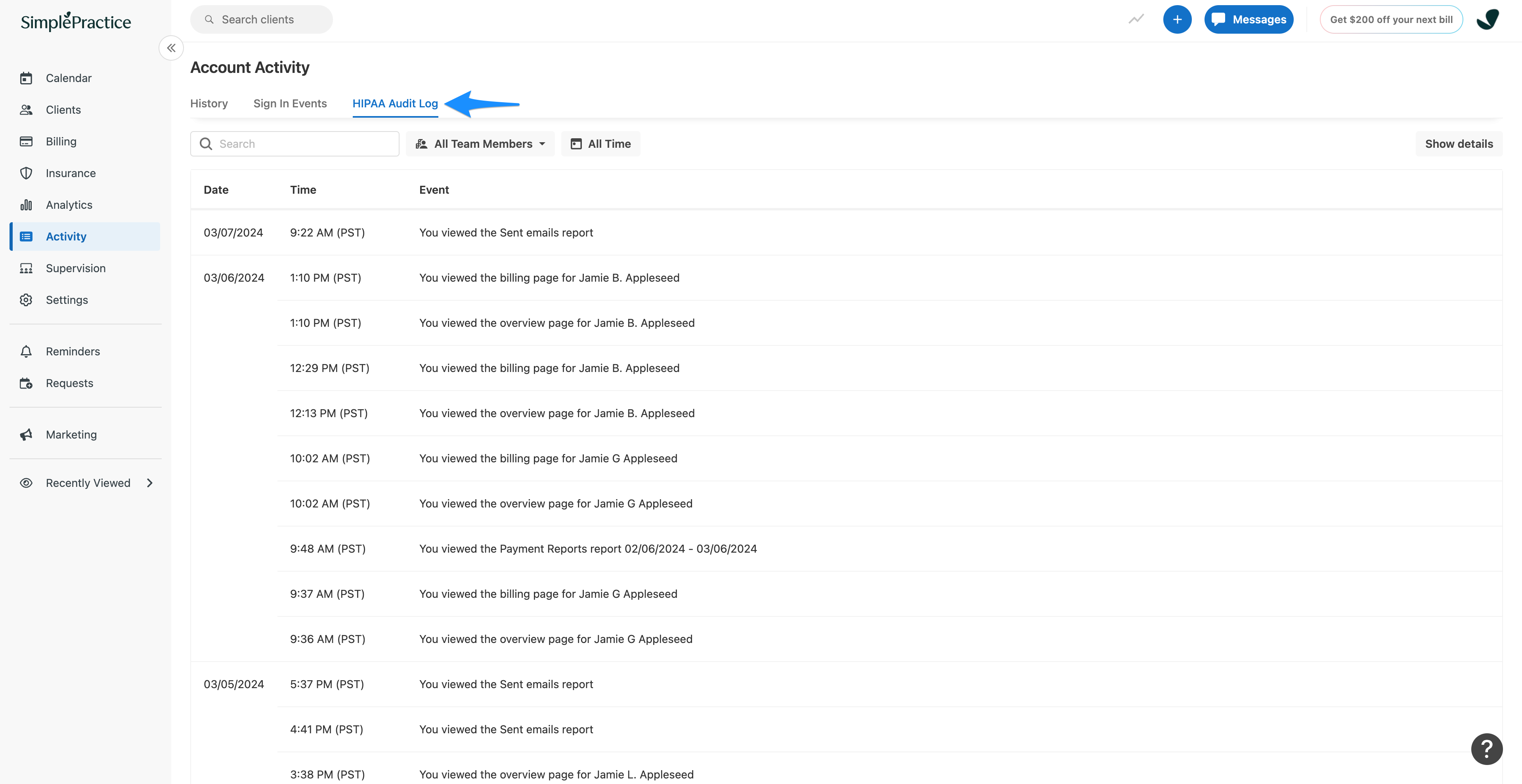The image size is (1522, 784).
Task: Click the Activity list icon
Action: pos(26,236)
